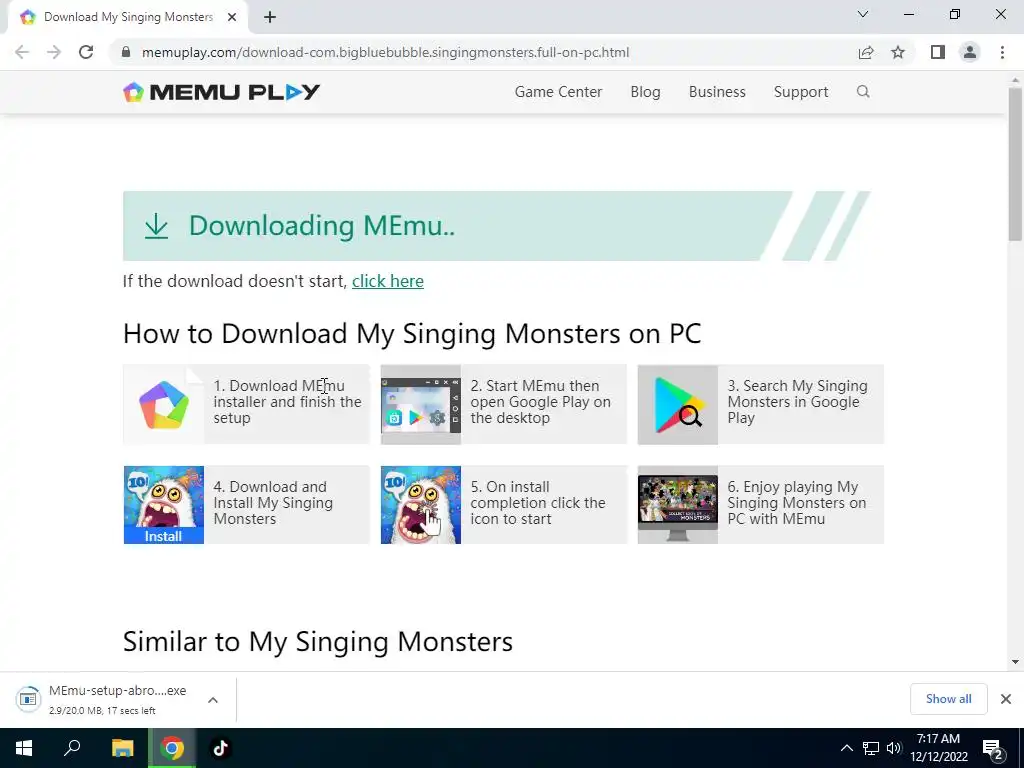Open TikTok from the taskbar
Viewport: 1024px width, 768px height.
[x=220, y=748]
